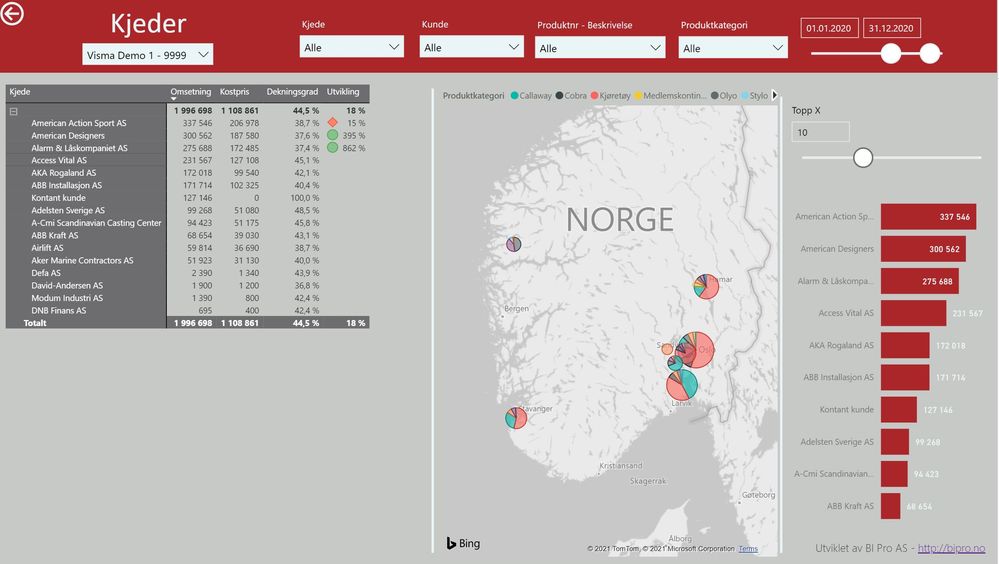Open the Produktnr - Beskrivelse dropdown

click(600, 47)
